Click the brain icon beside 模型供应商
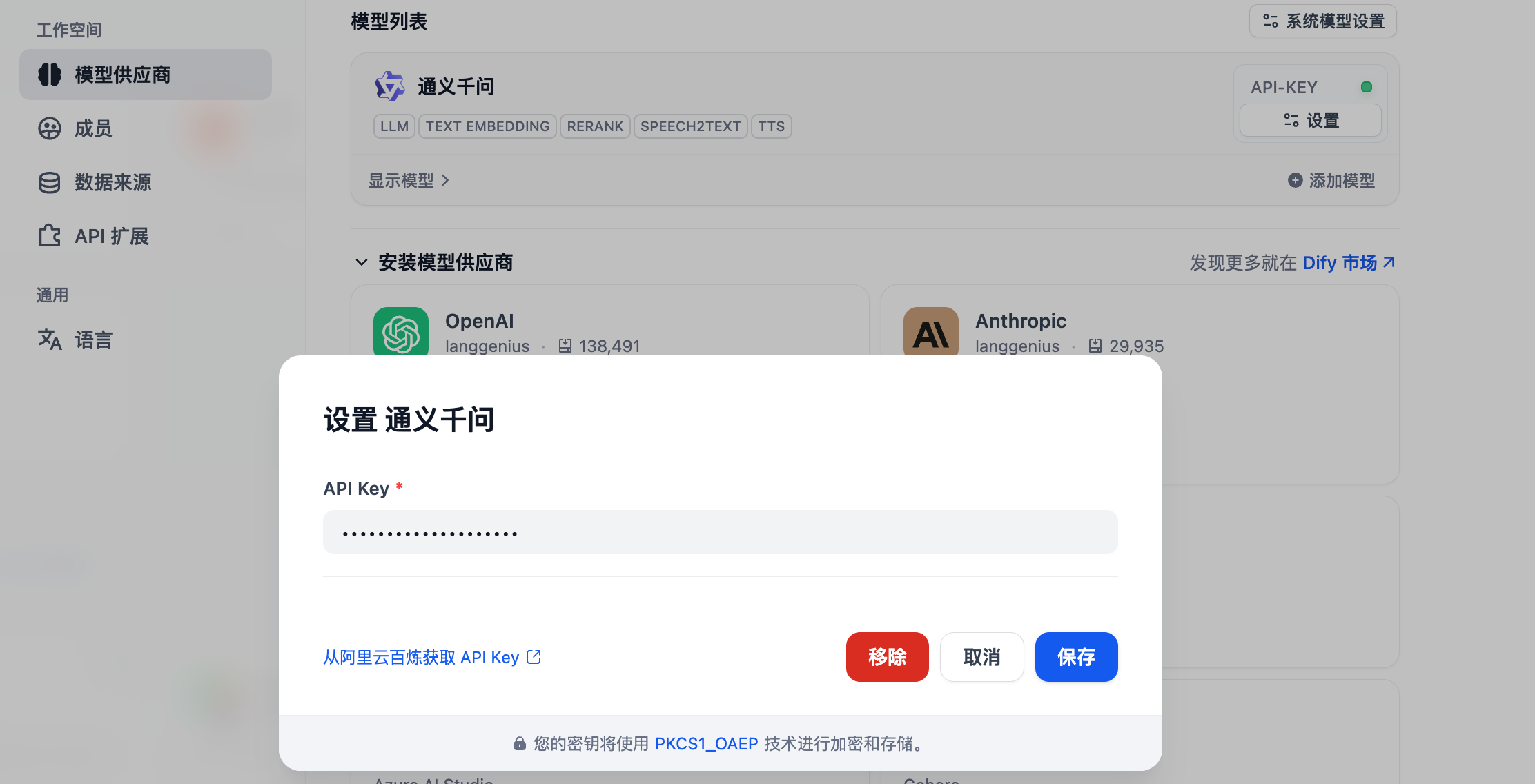 [x=50, y=75]
